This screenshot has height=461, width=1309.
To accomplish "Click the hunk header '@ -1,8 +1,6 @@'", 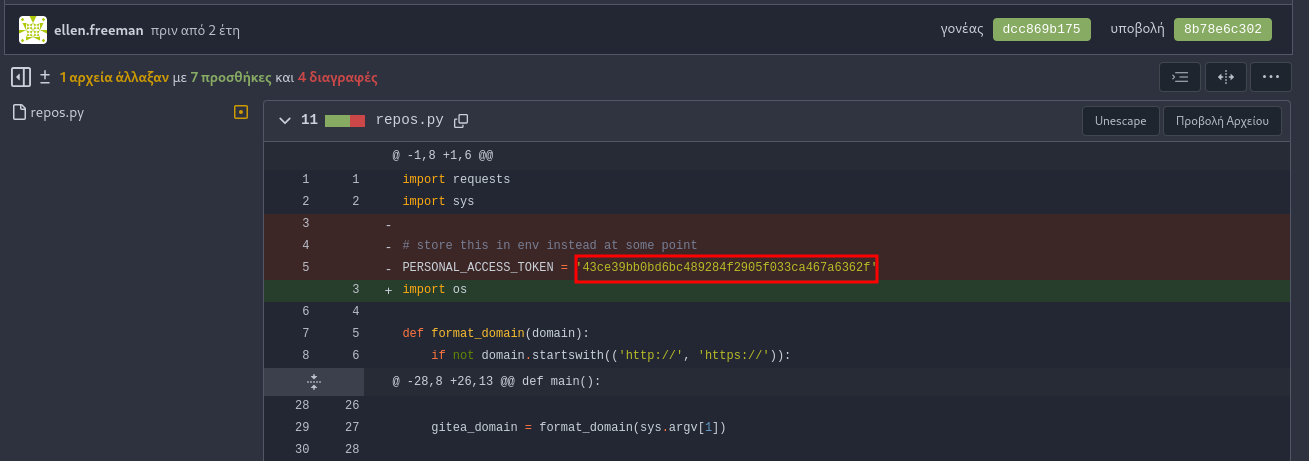I will click(442, 156).
